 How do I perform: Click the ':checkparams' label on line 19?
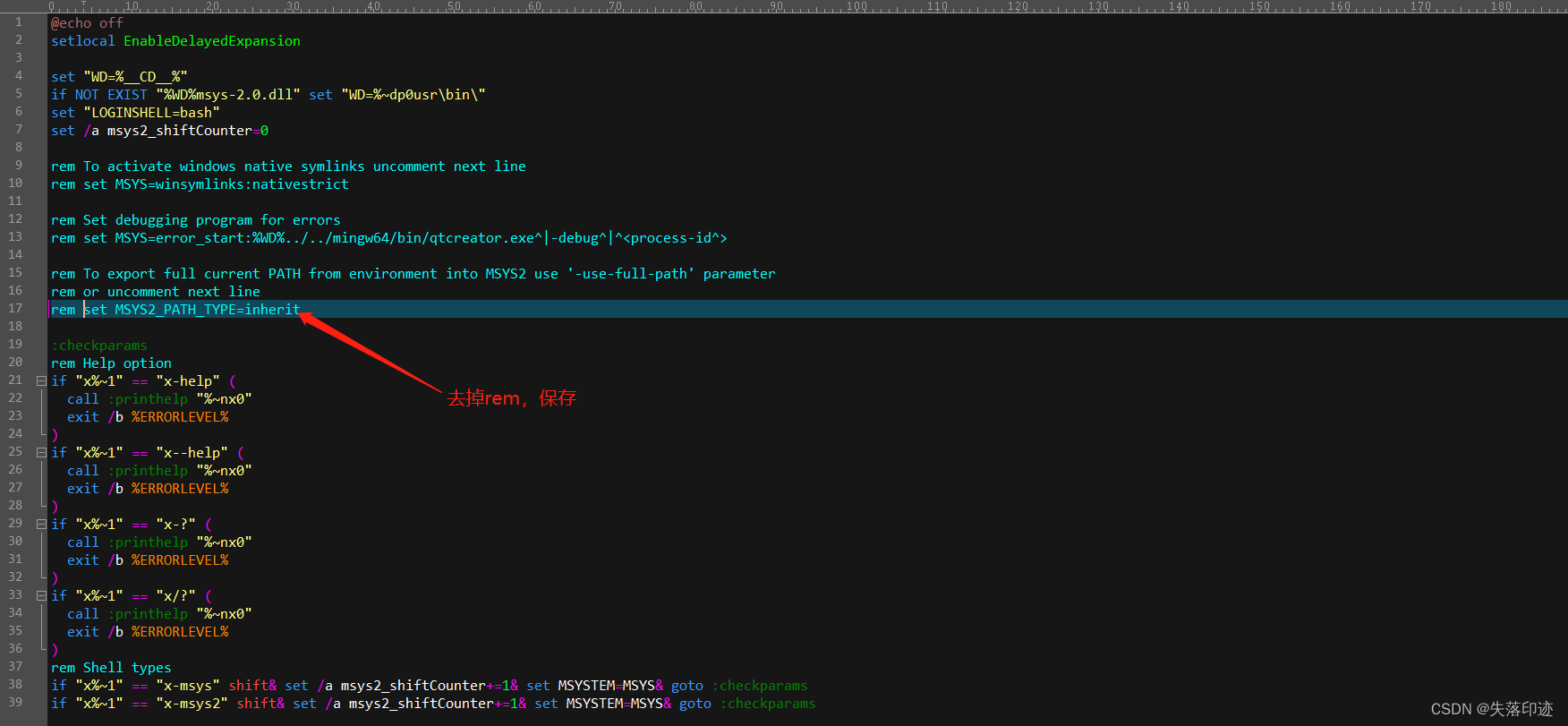point(99,346)
